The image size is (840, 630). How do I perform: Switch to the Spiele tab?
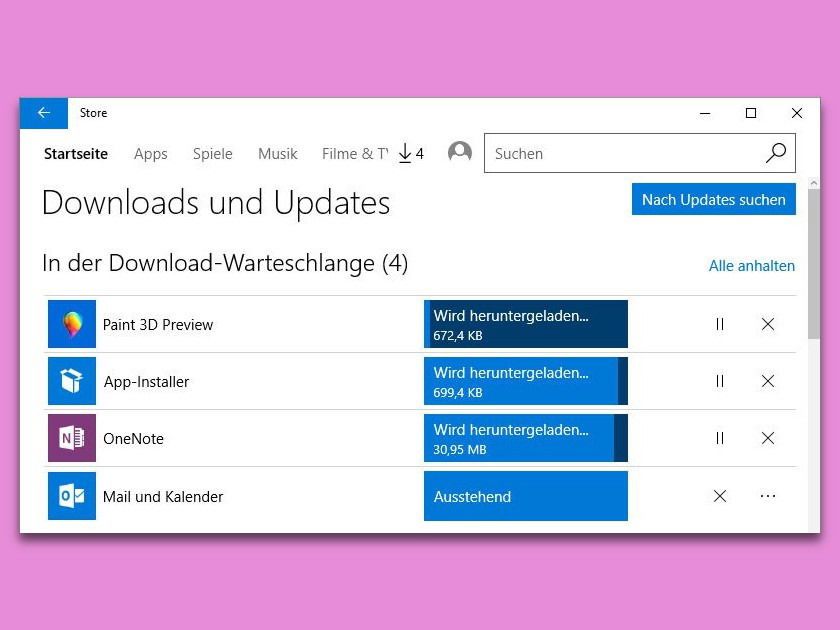pos(213,154)
